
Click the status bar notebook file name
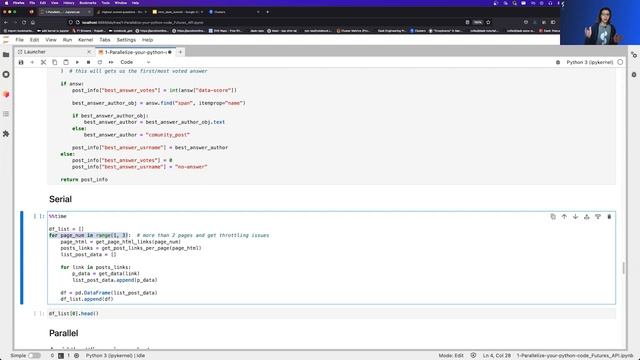(576, 356)
